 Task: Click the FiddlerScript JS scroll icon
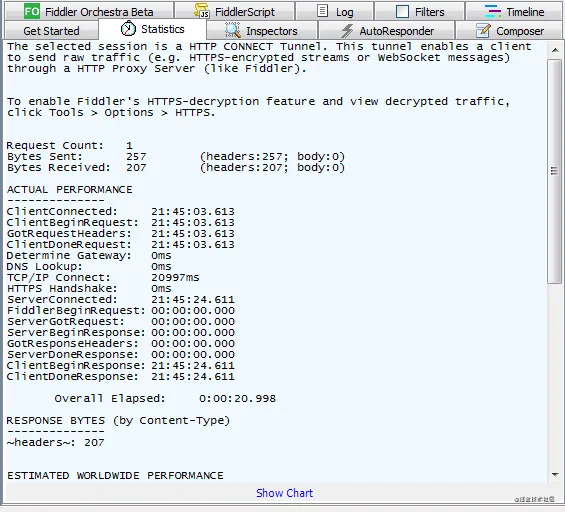[x=201, y=11]
